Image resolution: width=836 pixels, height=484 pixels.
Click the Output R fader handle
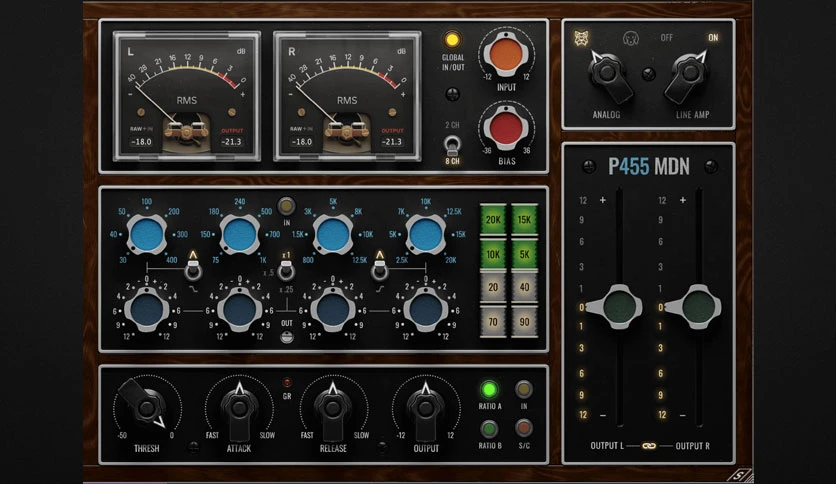[x=695, y=307]
